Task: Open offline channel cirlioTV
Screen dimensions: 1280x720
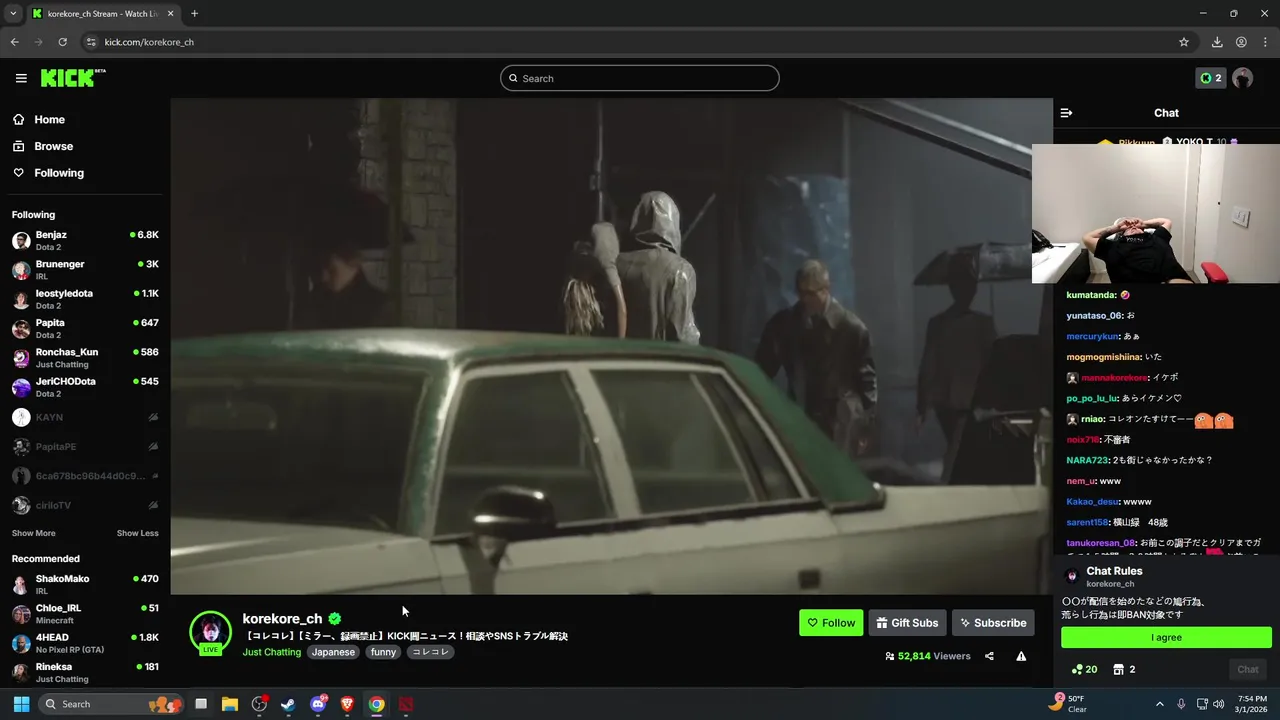Action: (x=85, y=505)
